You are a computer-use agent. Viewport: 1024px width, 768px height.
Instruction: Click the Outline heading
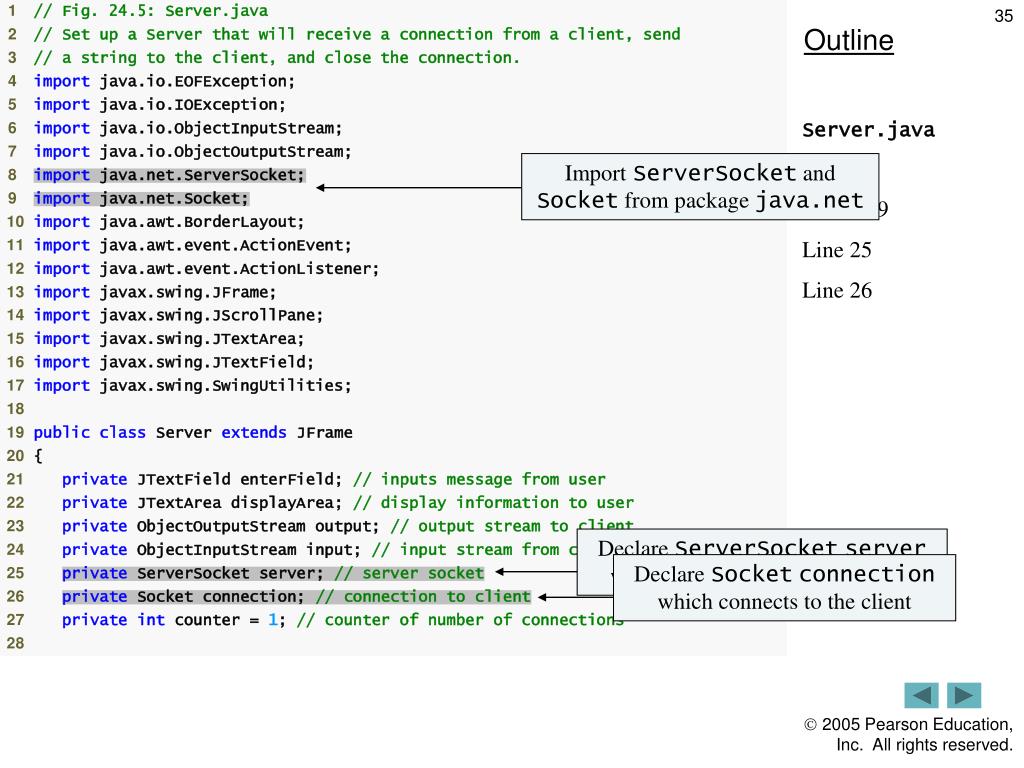tap(848, 40)
